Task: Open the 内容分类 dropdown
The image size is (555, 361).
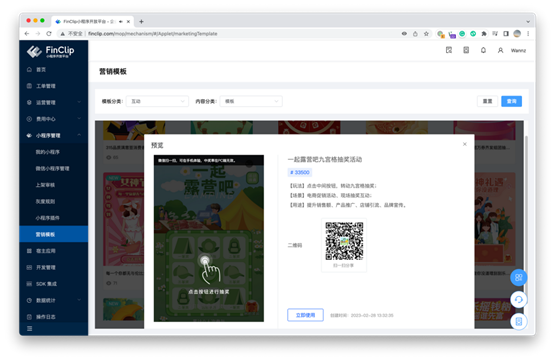Action: pos(251,101)
